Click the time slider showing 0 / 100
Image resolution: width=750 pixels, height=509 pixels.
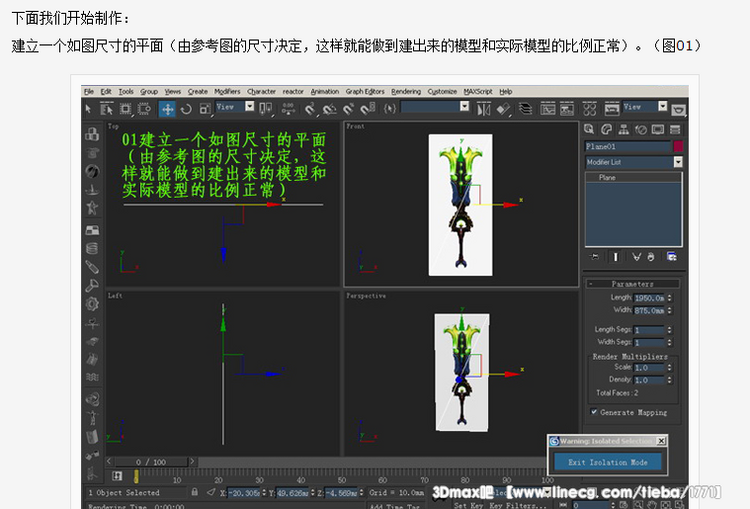tap(150, 462)
